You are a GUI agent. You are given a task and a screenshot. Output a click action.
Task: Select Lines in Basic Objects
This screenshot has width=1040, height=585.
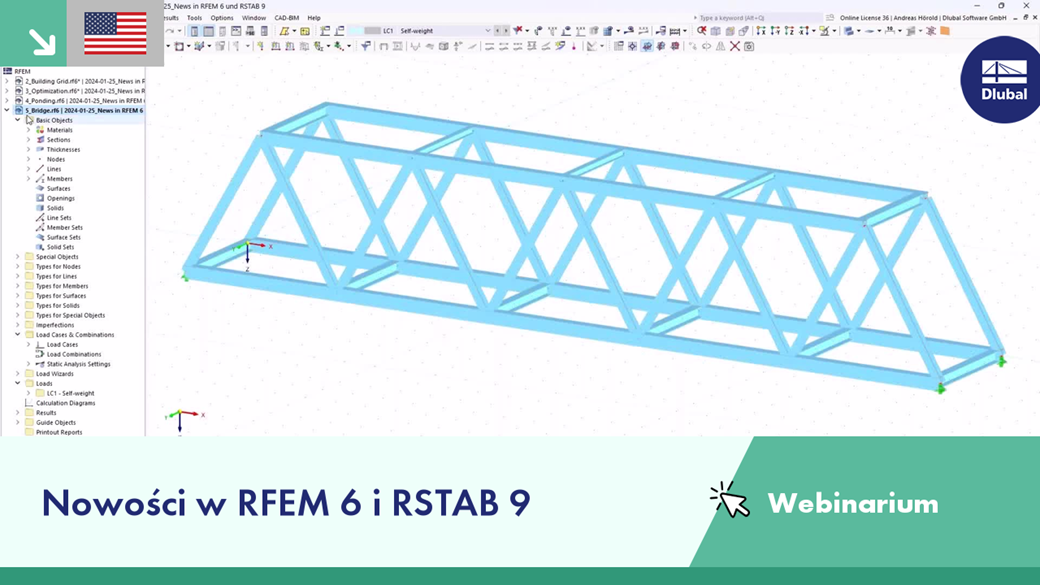54,169
